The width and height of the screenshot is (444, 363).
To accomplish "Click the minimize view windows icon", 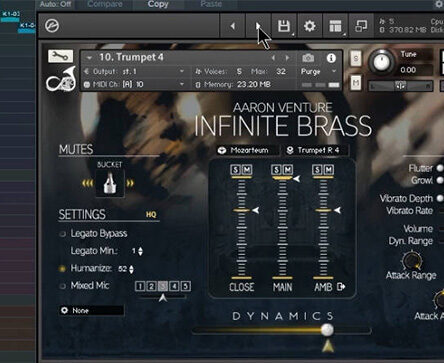I will (361, 26).
